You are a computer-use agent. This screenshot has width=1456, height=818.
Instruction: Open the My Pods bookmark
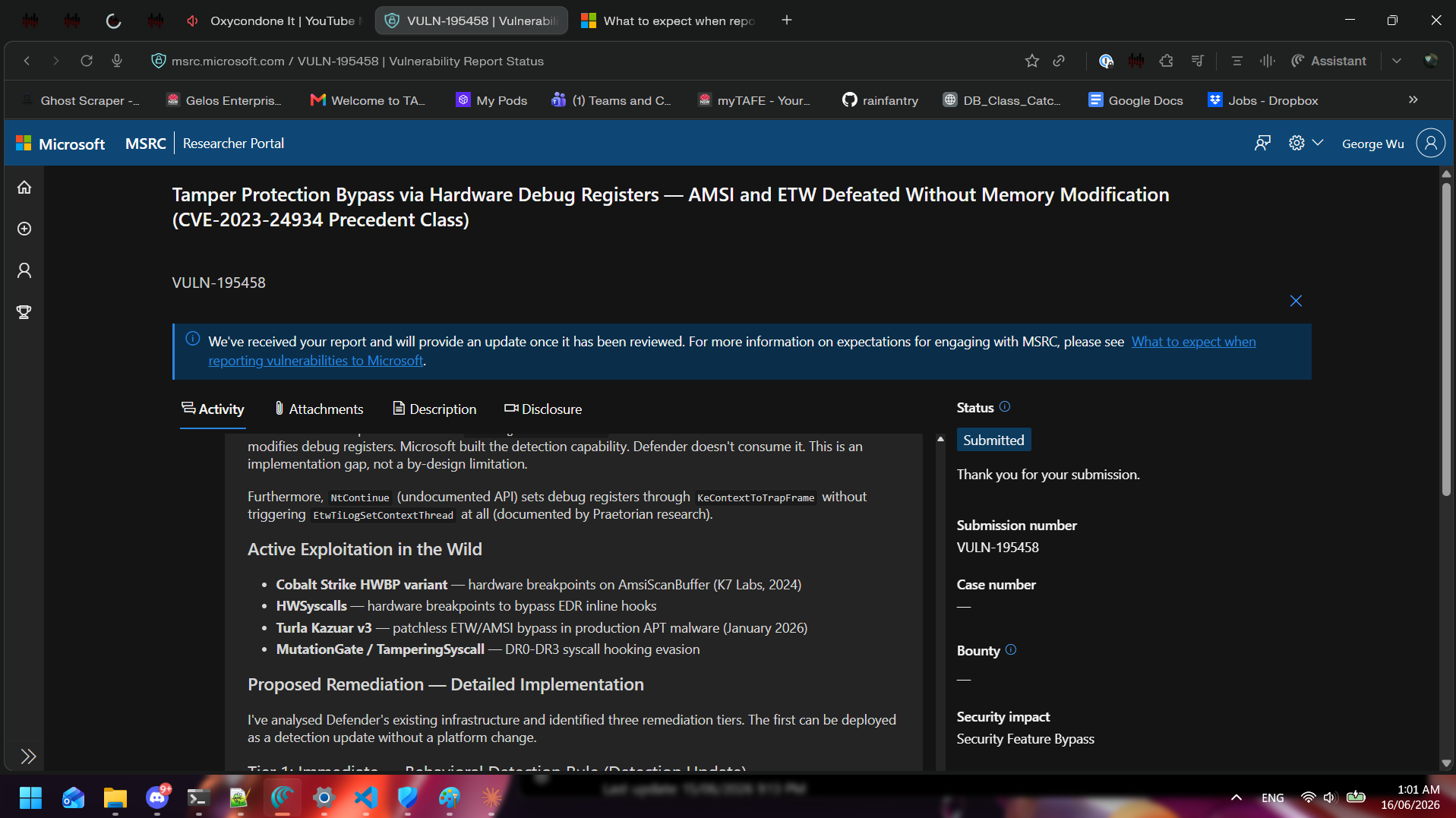(x=491, y=100)
